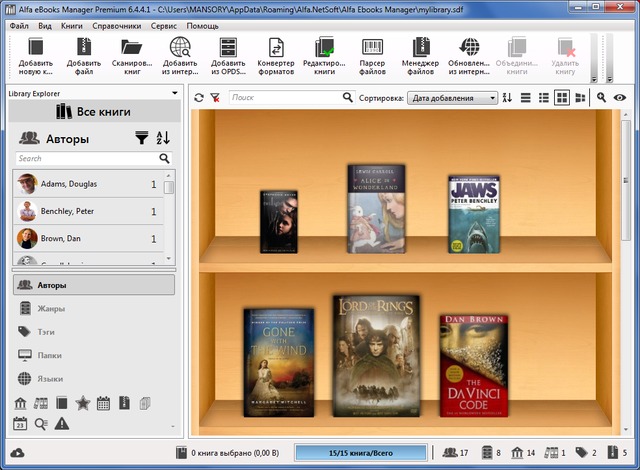The width and height of the screenshot is (640, 470).
Task: Select the Авторы navigation tab
Action: [x=94, y=285]
